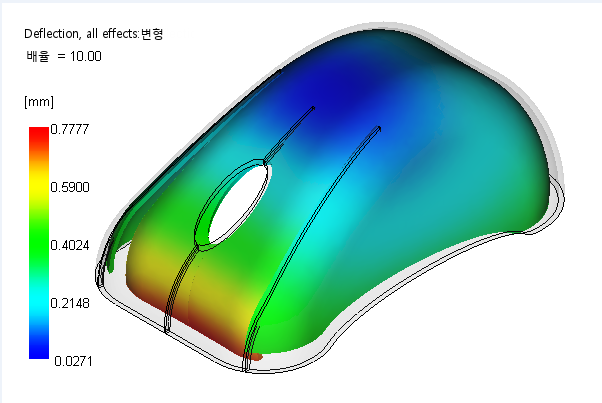Viewport: 602px width, 403px height.
Task: Click the 'Deflection, all effects:변형' title text
Action: (94, 34)
